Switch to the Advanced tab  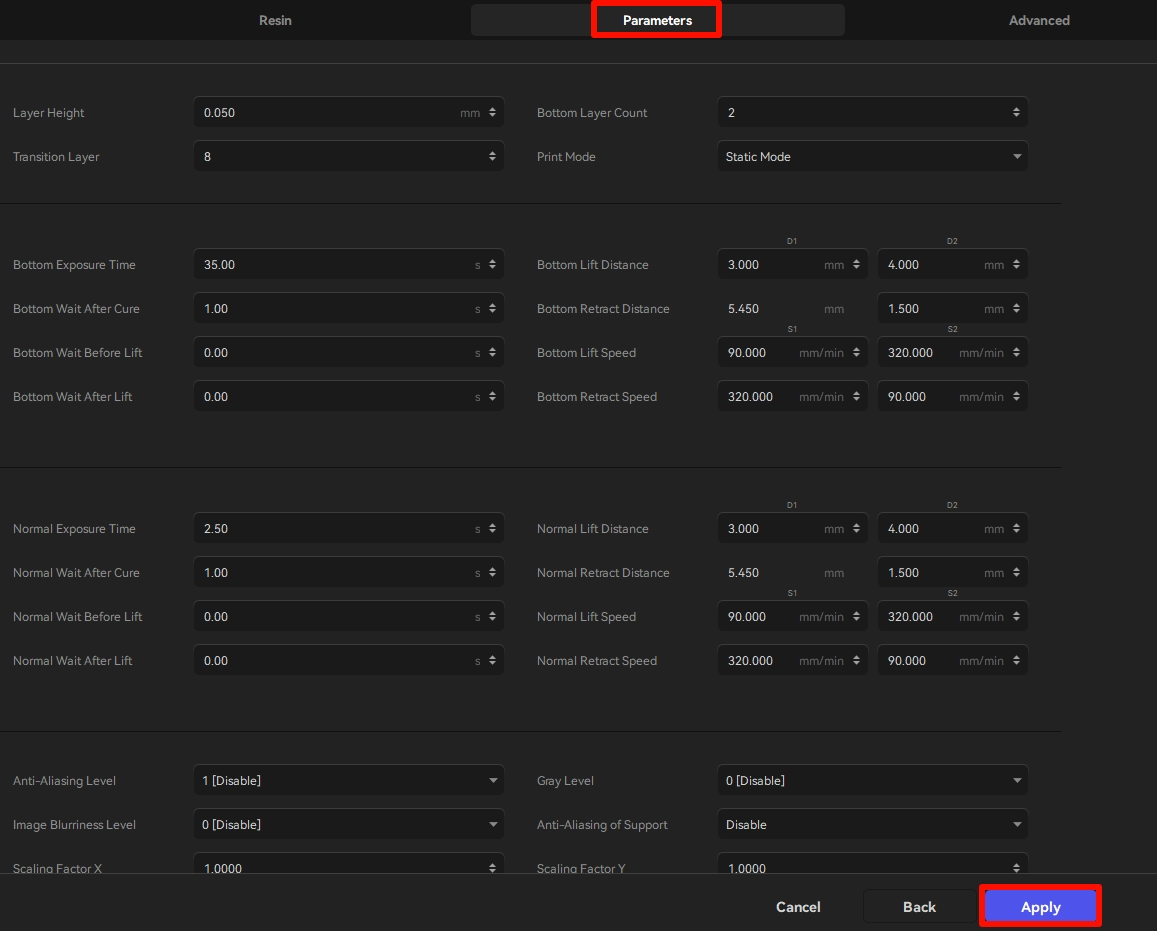click(x=1039, y=20)
